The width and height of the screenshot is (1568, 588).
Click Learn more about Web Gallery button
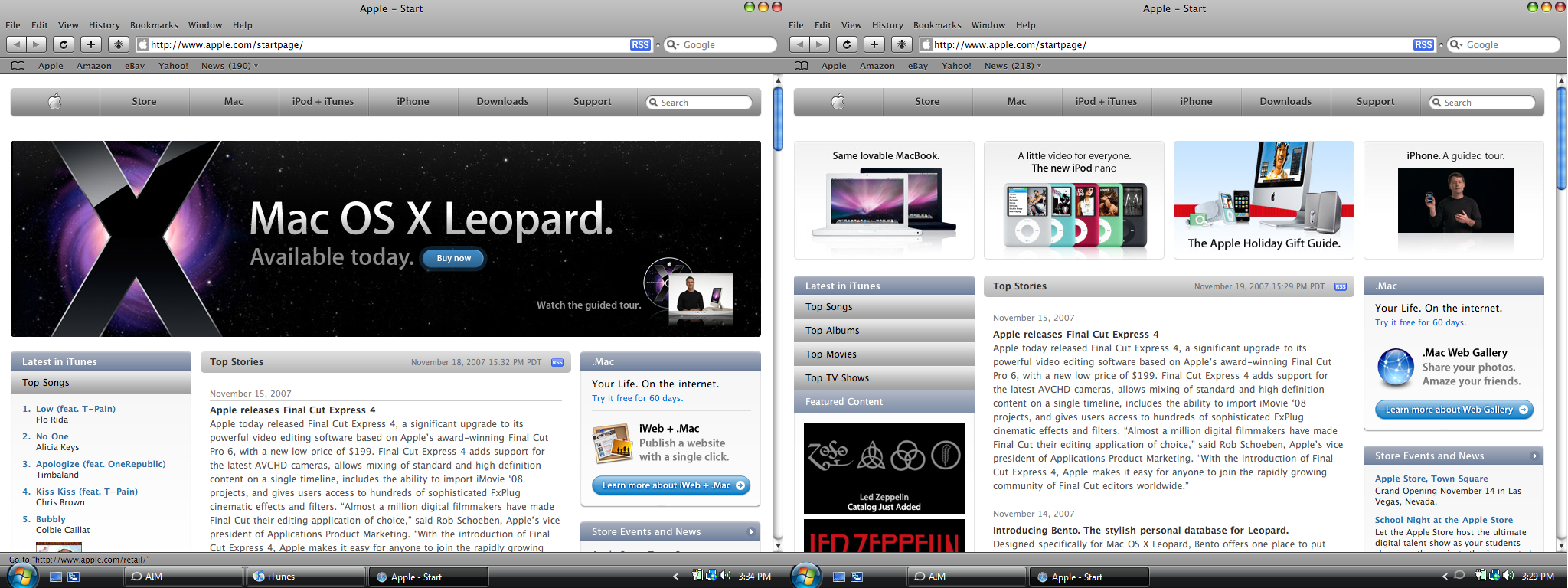click(1454, 410)
